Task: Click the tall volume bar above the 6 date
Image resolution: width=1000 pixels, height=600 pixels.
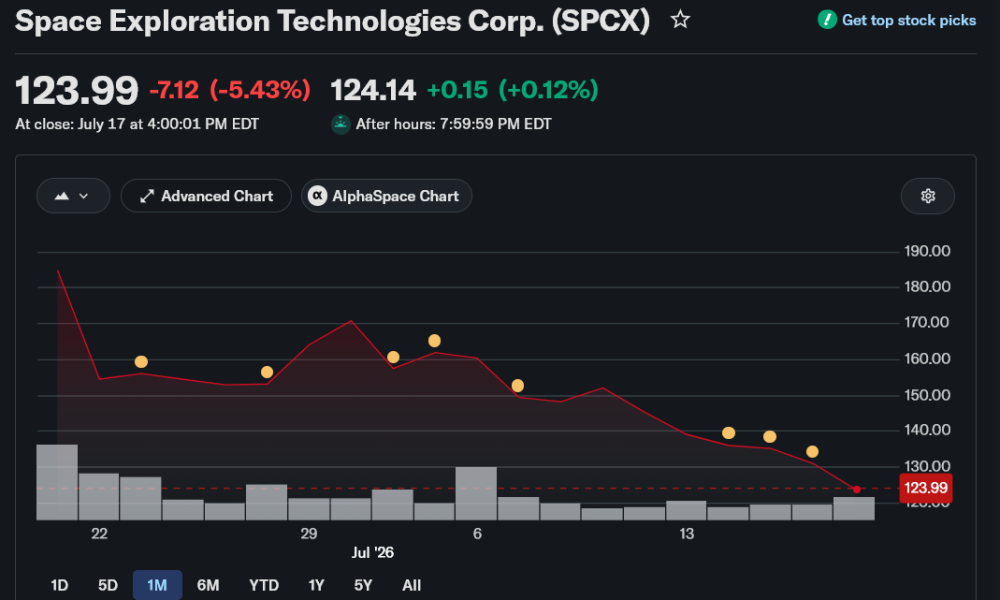Action: tap(476, 494)
